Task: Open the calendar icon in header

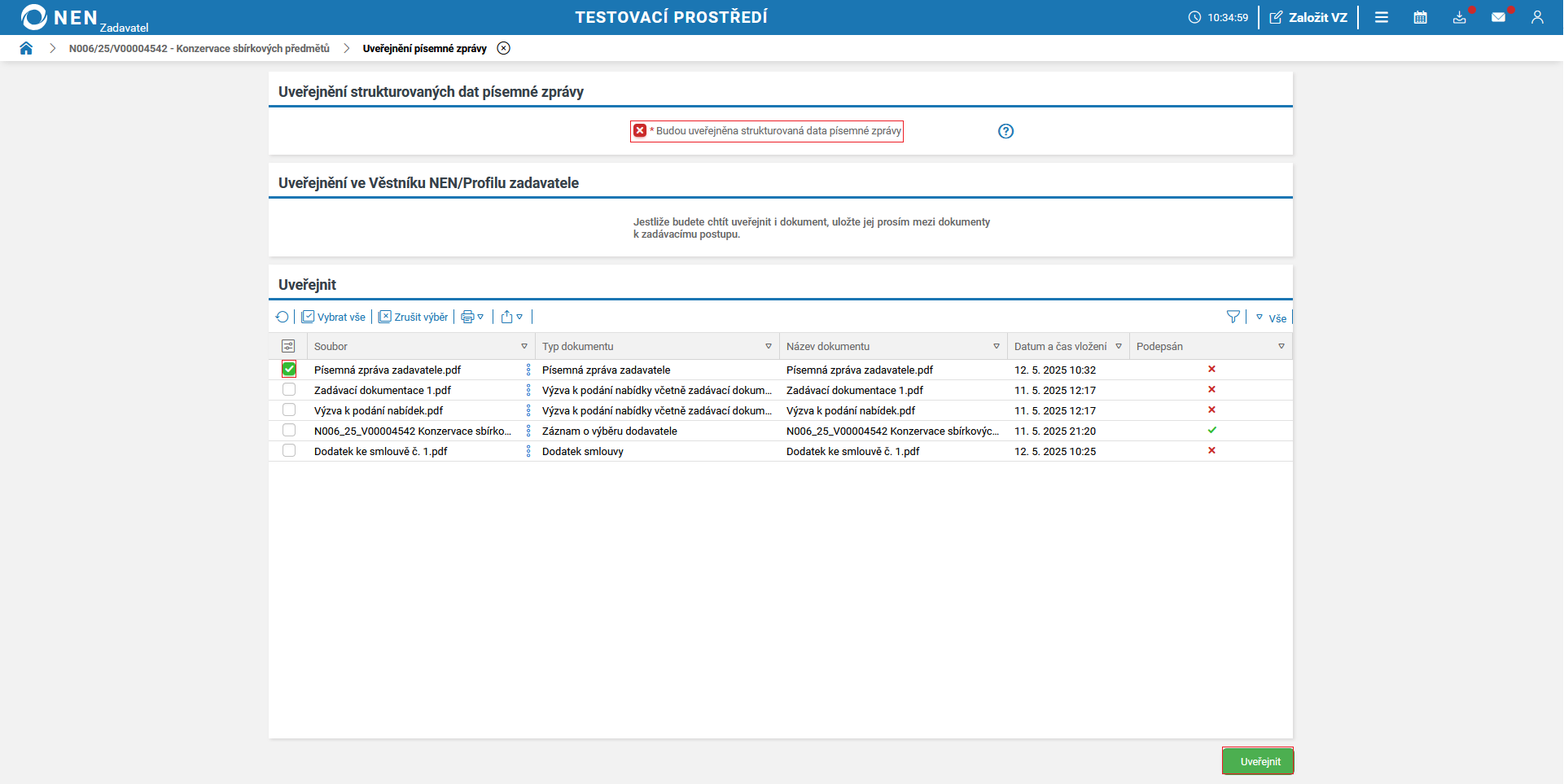Action: point(1421,17)
